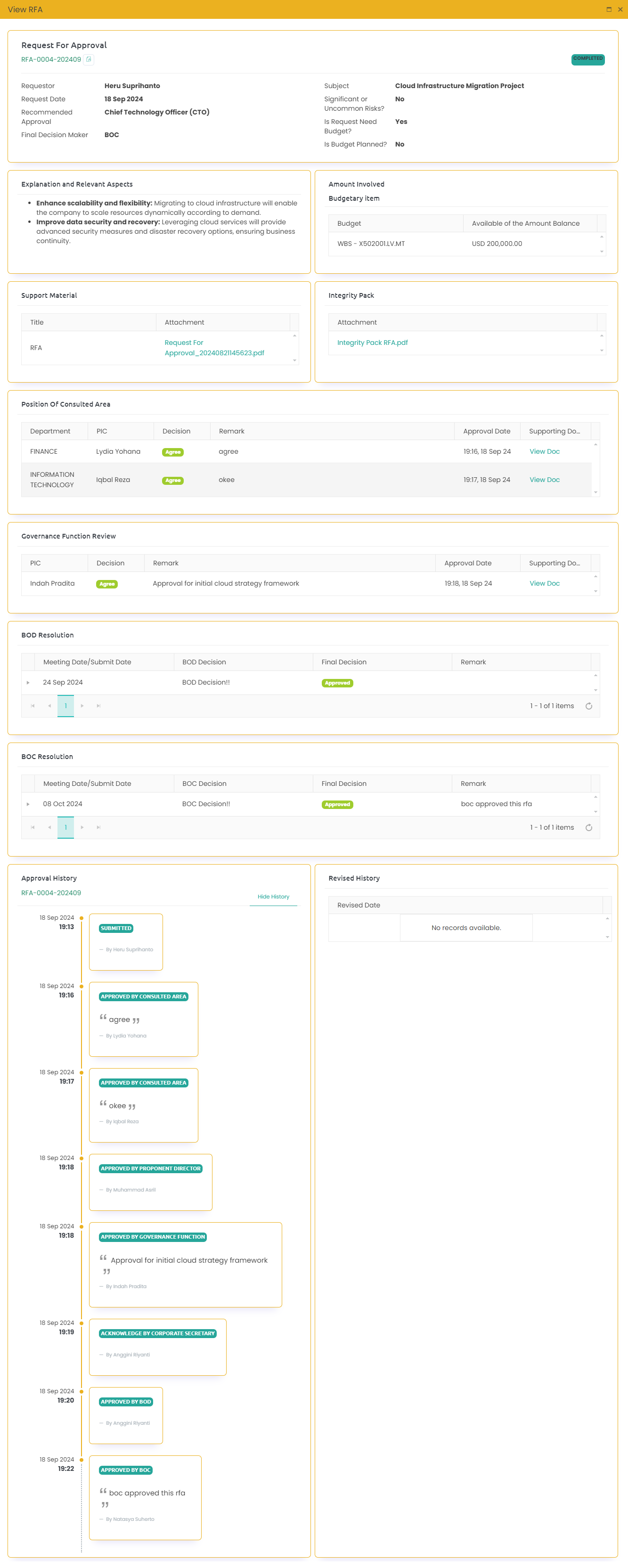The height and width of the screenshot is (1568, 628).
Task: Expand the 08 Oct 2024 BOC row
Action: point(28,804)
